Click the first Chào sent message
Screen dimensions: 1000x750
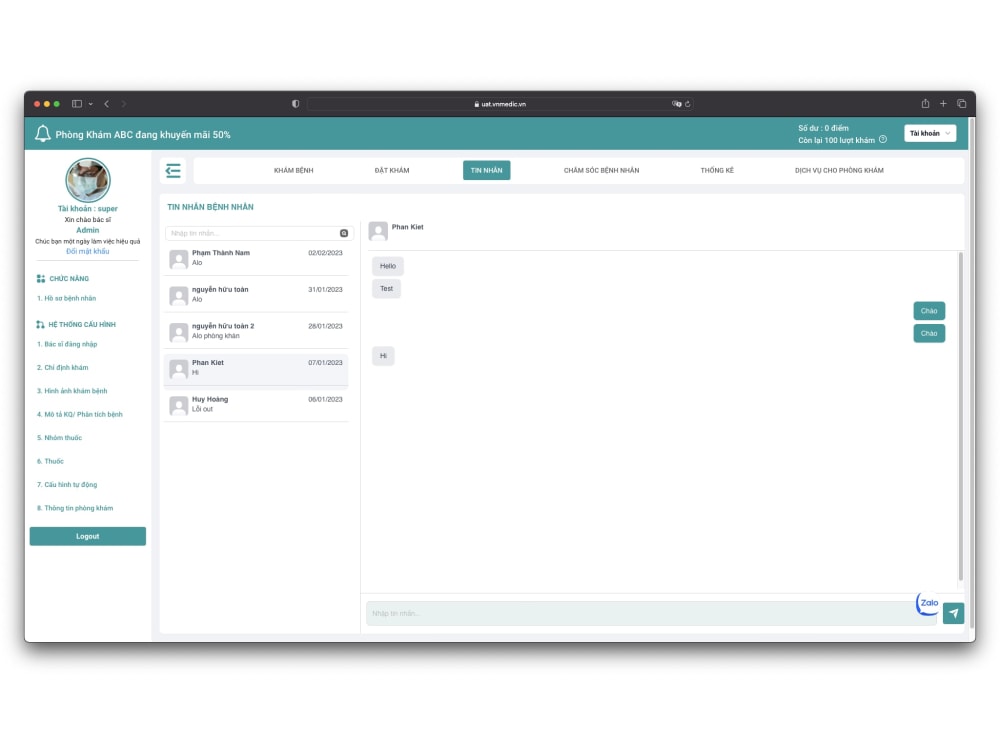(929, 311)
